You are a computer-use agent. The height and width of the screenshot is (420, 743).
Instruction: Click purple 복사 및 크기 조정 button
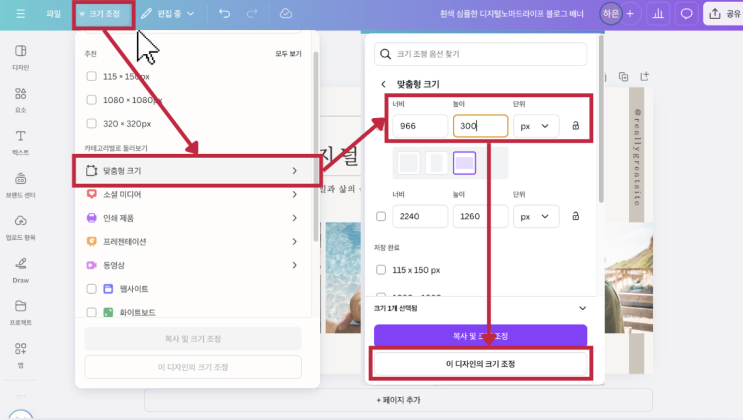[x=480, y=336]
